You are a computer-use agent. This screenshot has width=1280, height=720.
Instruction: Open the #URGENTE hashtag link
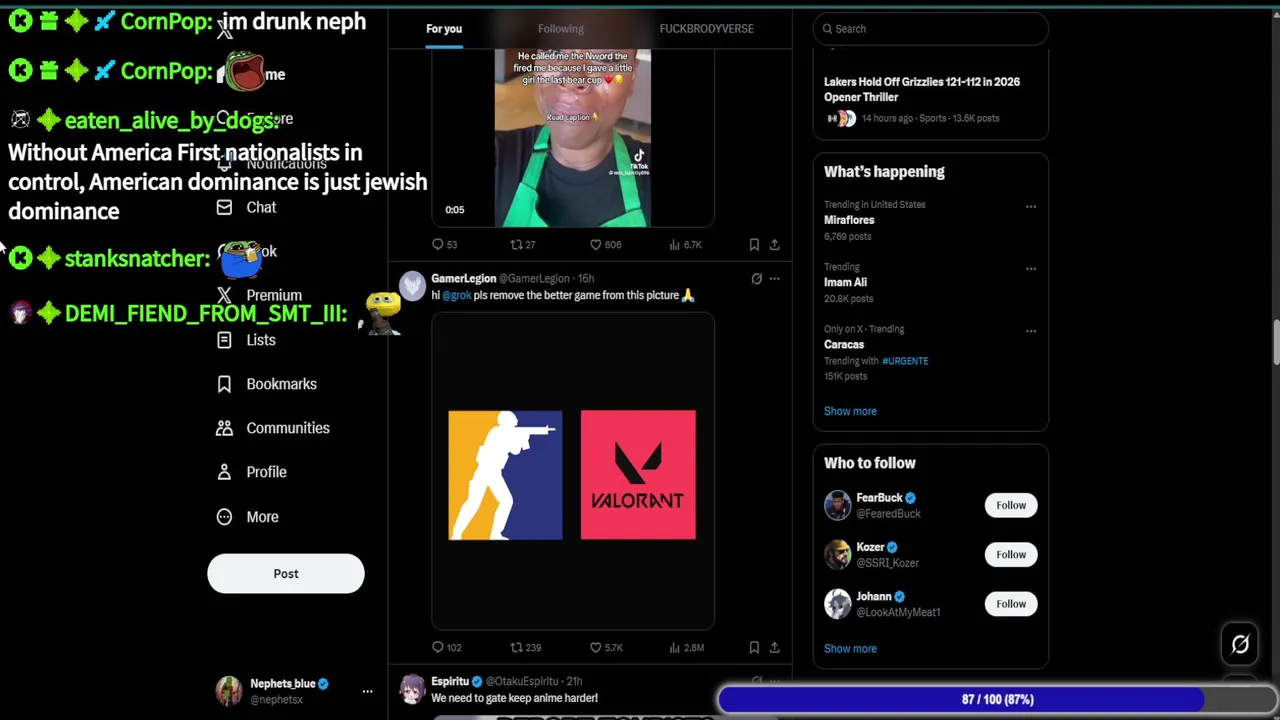(x=905, y=361)
